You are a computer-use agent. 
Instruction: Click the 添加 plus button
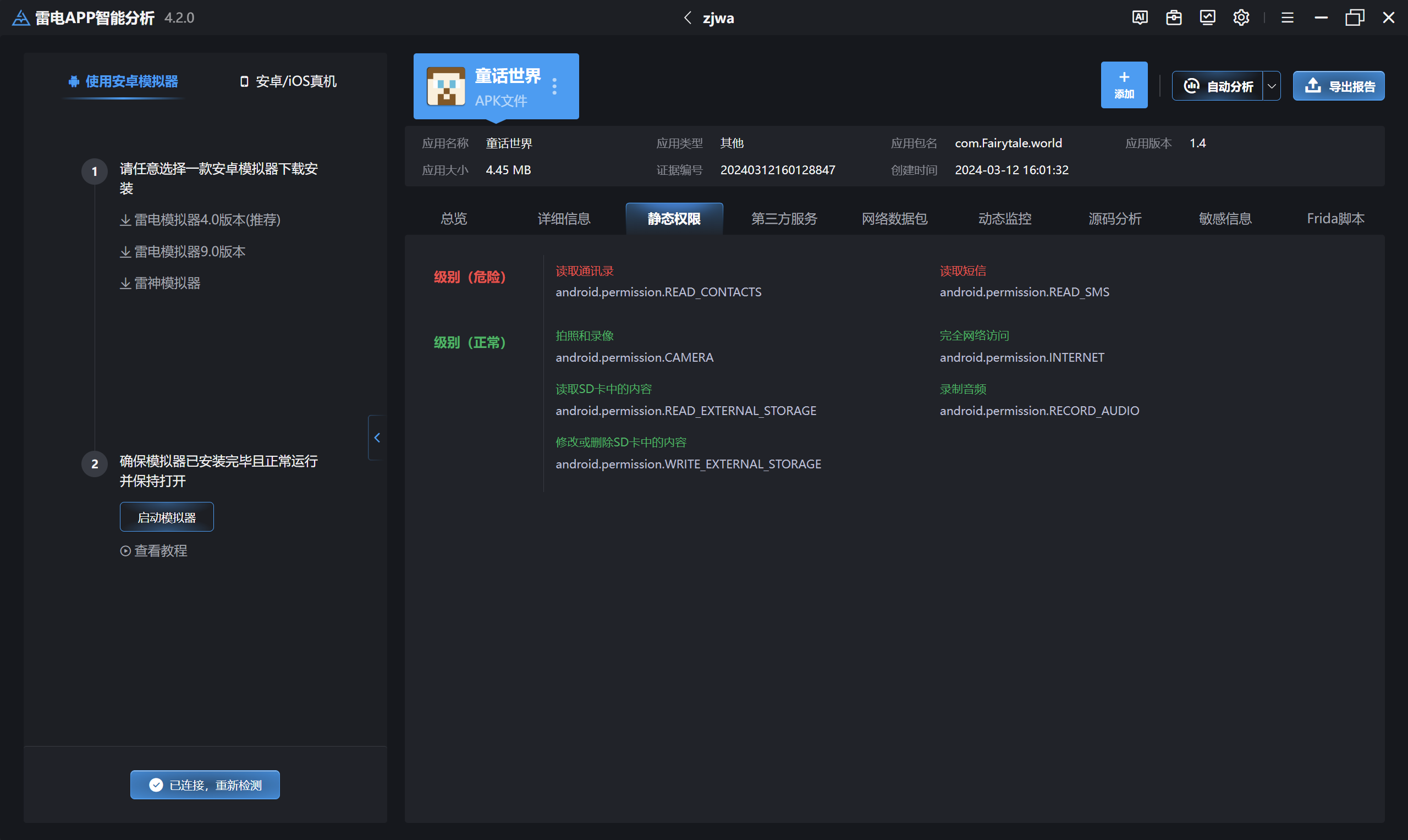1124,85
